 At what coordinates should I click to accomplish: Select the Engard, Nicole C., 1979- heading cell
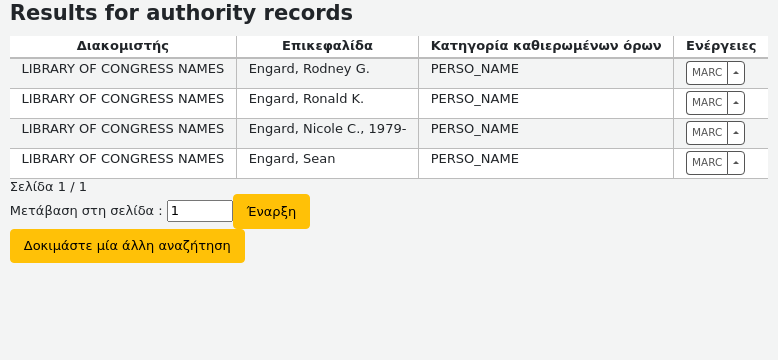(327, 133)
